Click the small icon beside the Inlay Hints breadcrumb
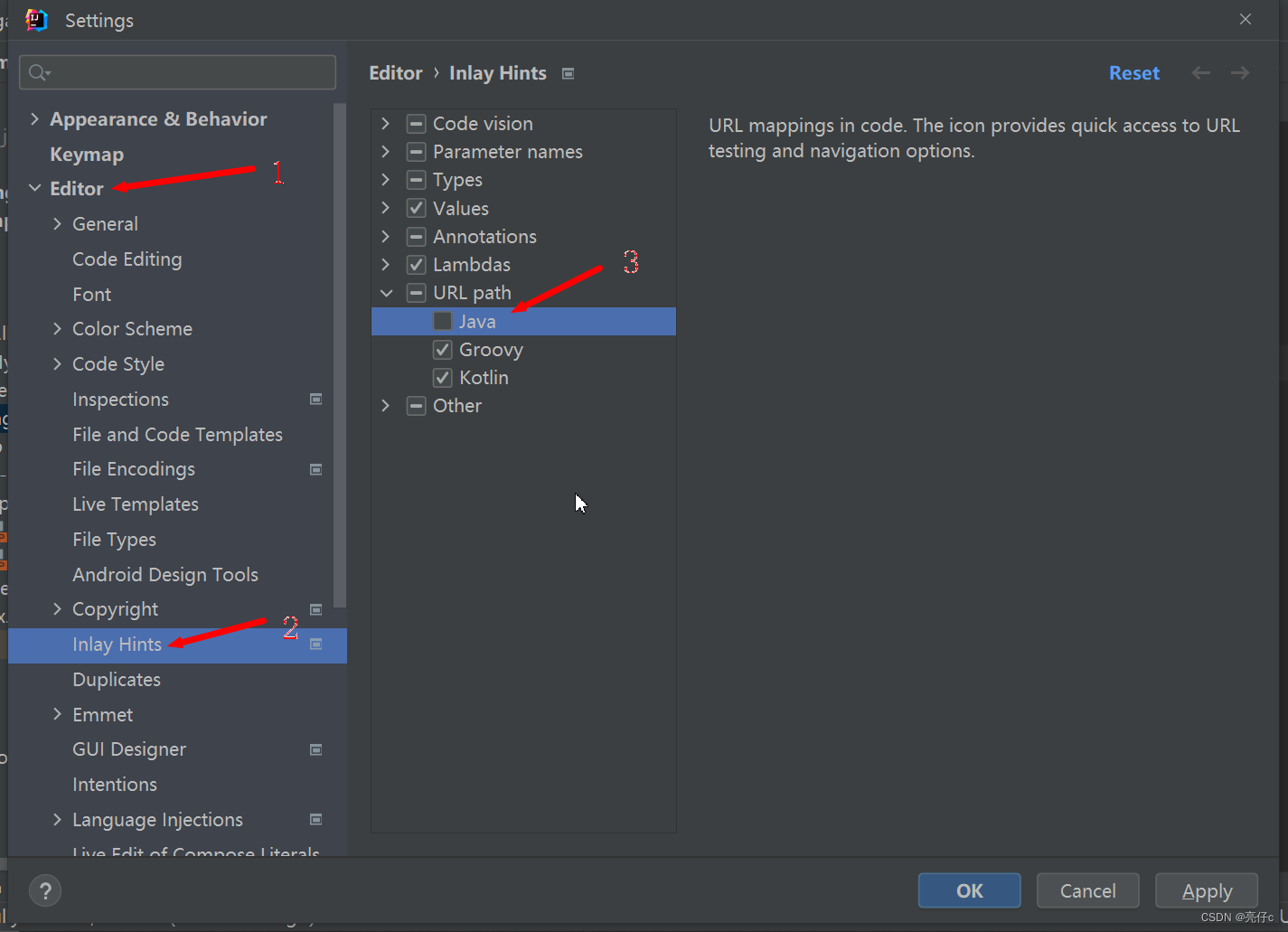 tap(568, 73)
